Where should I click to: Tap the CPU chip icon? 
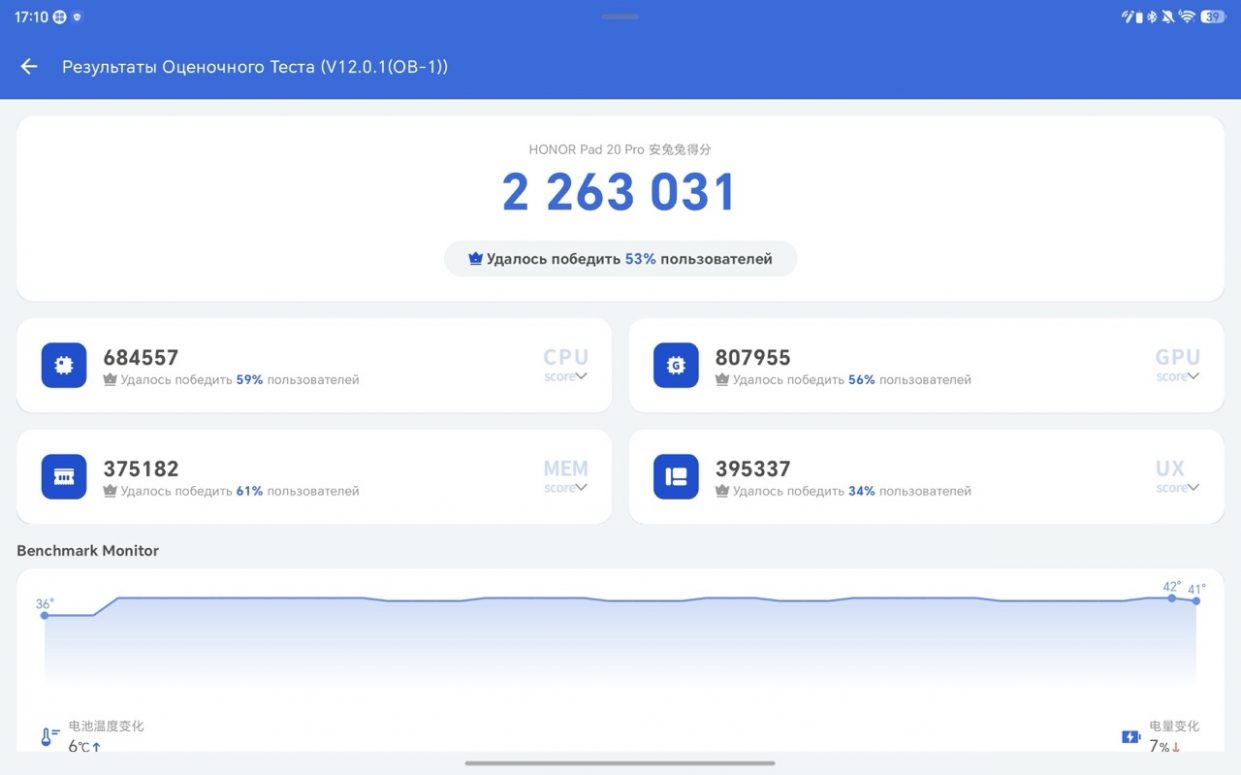(x=64, y=365)
